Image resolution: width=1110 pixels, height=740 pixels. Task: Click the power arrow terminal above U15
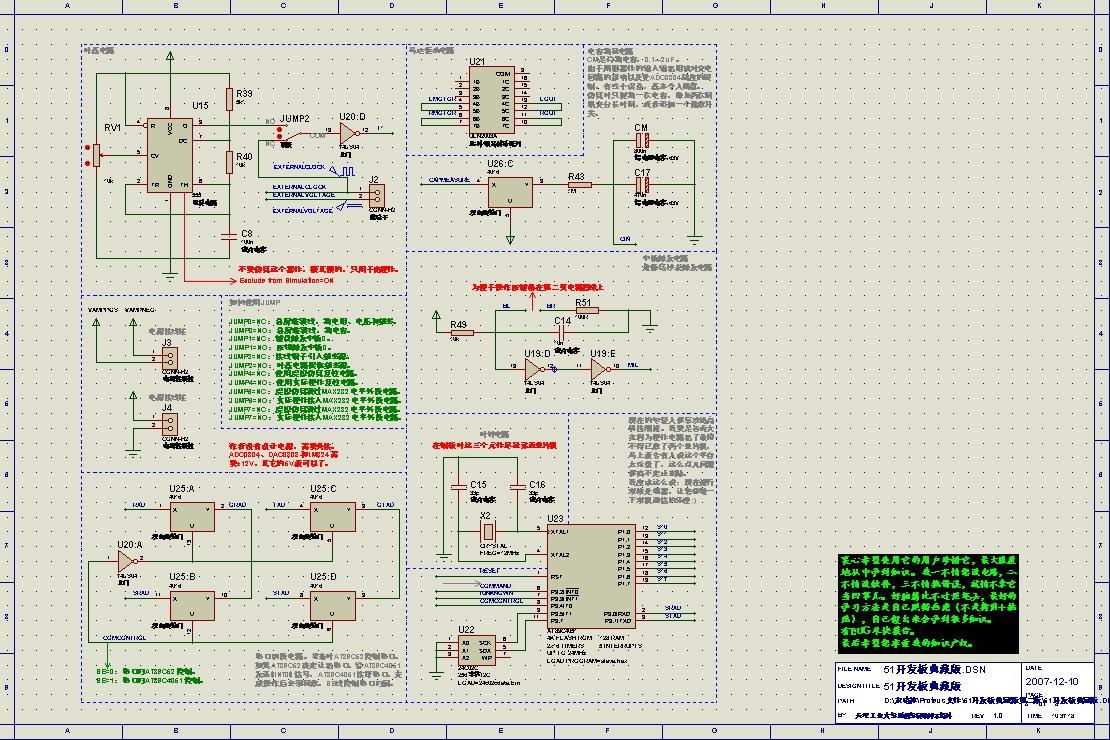point(170,56)
